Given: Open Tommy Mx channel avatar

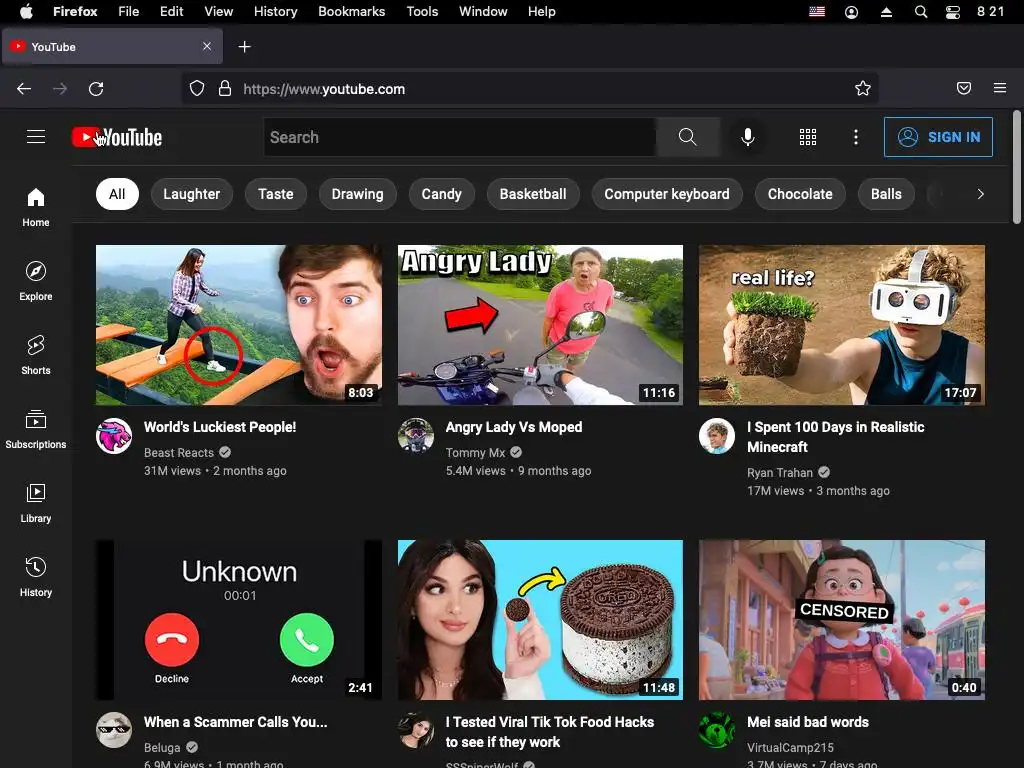Looking at the screenshot, I should (x=415, y=436).
